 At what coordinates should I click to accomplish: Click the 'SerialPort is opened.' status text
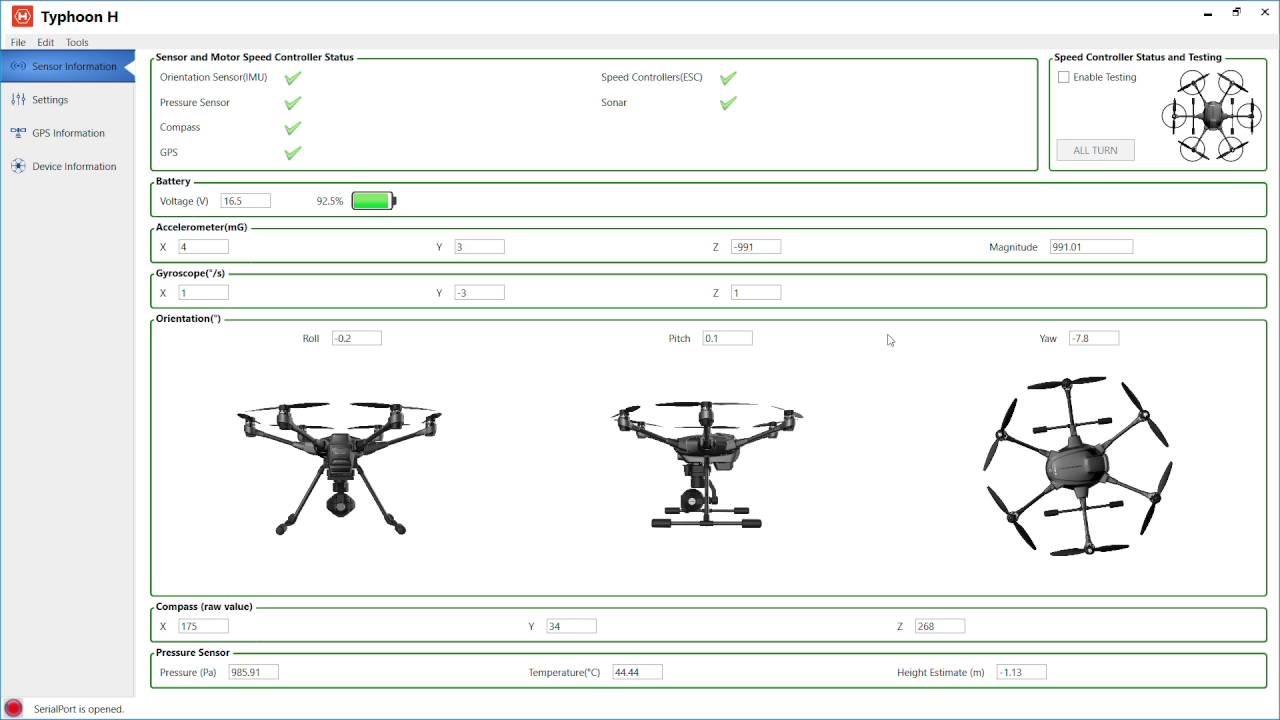pyautogui.click(x=79, y=709)
